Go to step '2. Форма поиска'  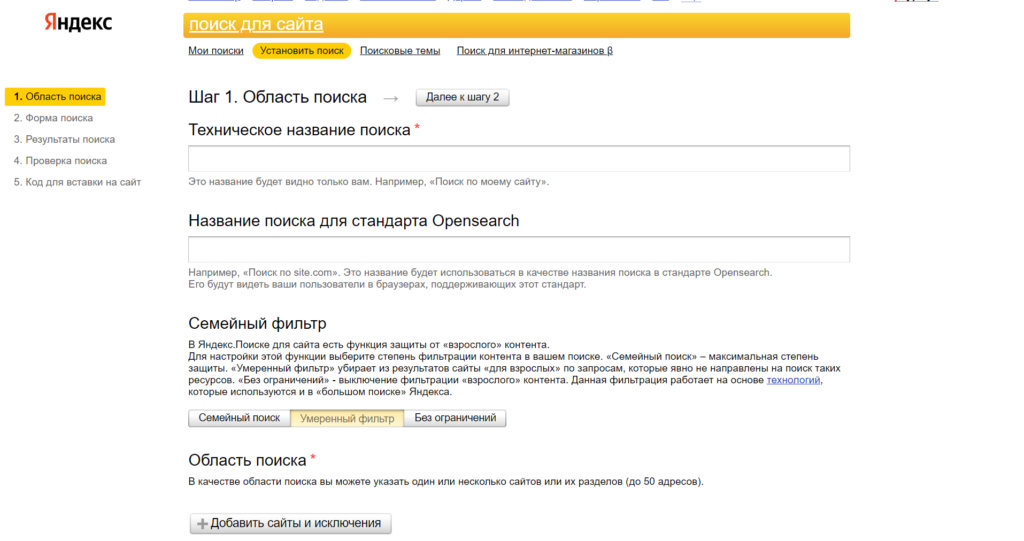tap(53, 118)
